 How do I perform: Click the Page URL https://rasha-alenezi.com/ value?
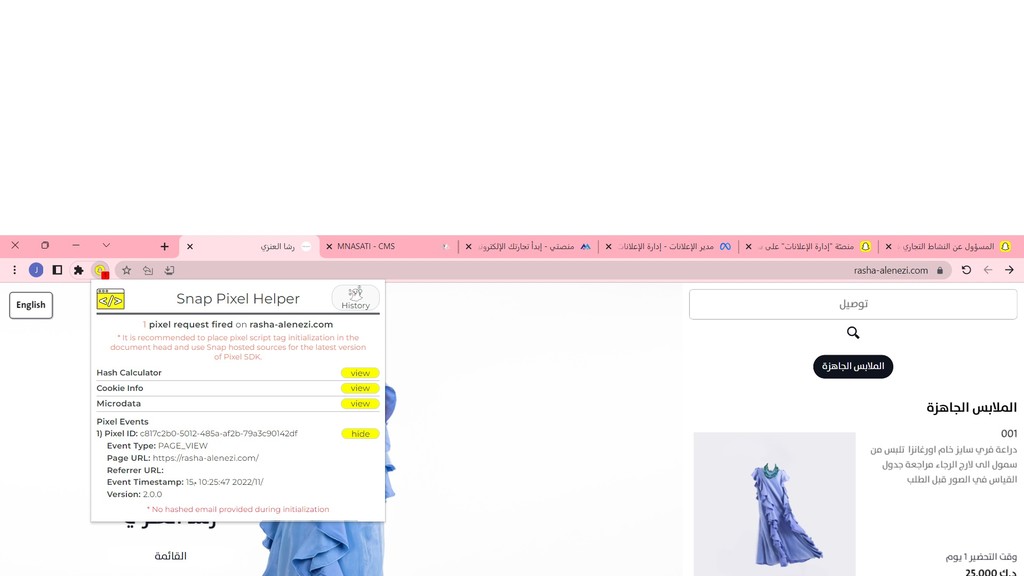point(206,458)
